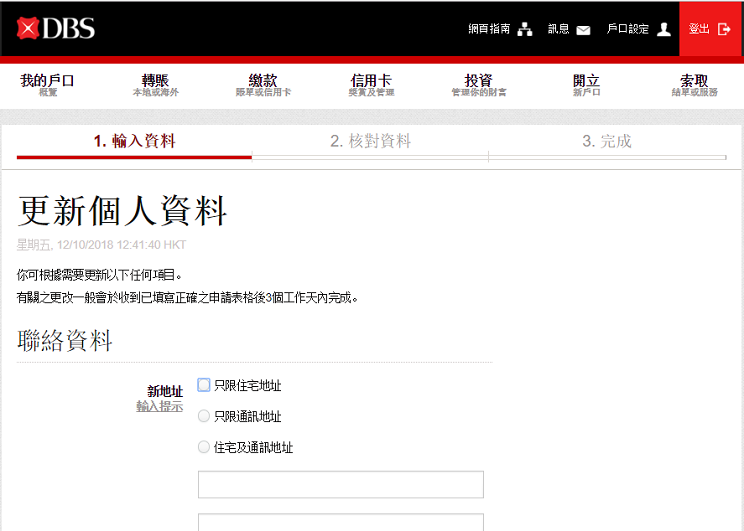Image resolution: width=744 pixels, height=531 pixels.
Task: Click the DBS logo
Action: coord(56,29)
